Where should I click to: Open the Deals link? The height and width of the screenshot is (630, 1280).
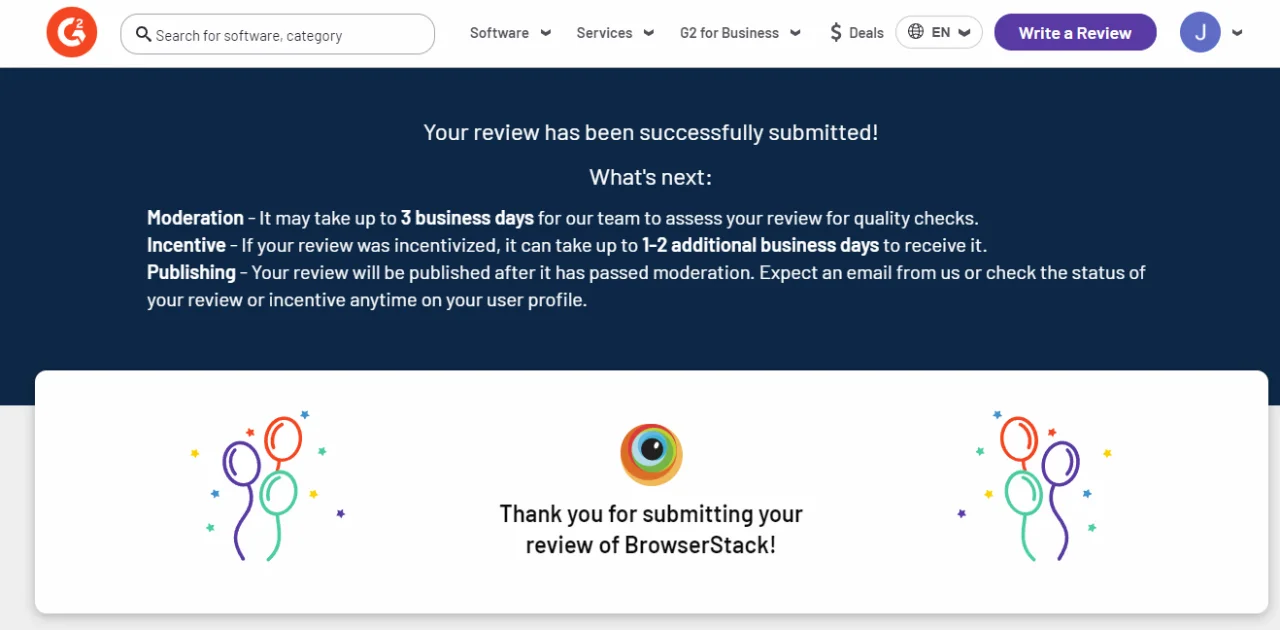click(x=857, y=33)
